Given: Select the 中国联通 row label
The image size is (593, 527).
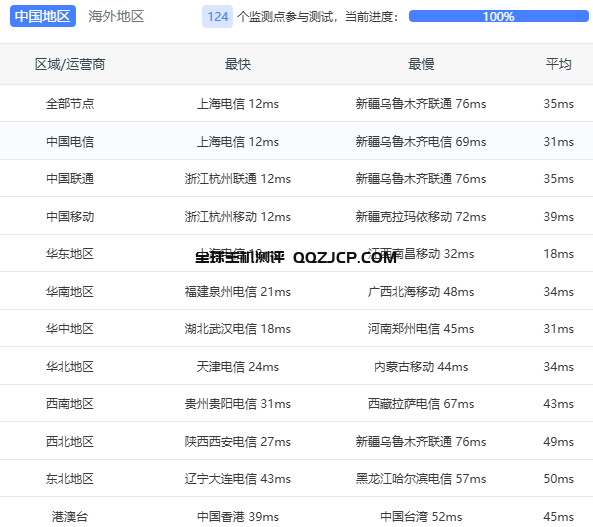Looking at the screenshot, I should (70, 179).
